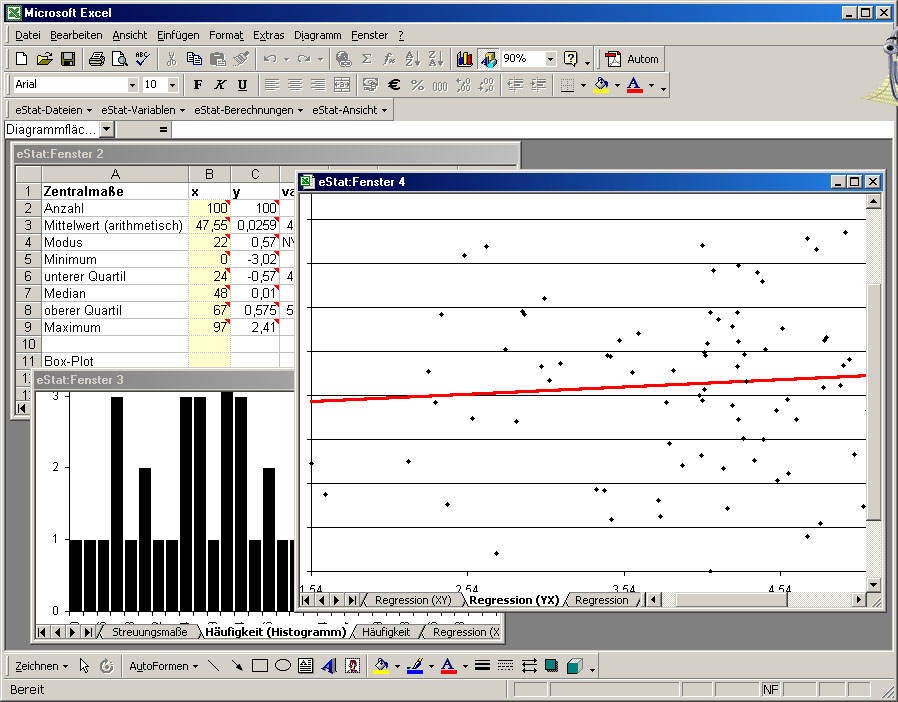Open the zoom 90% dropdown
The height and width of the screenshot is (702, 898).
coord(550,59)
